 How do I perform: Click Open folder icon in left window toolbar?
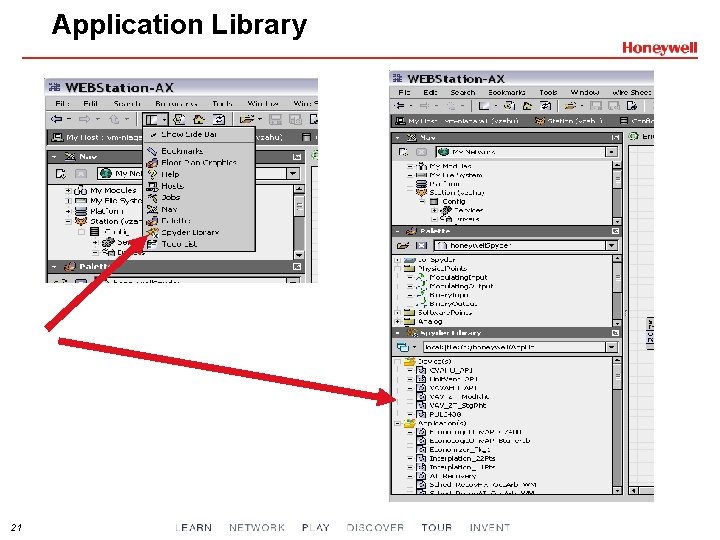(247, 120)
